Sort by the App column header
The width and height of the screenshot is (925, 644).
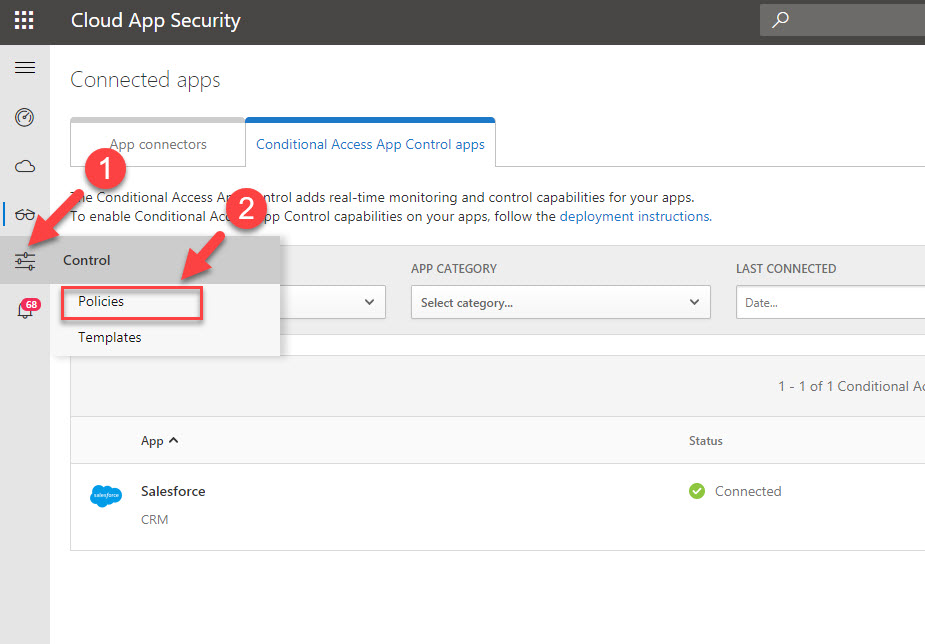[x=159, y=441]
